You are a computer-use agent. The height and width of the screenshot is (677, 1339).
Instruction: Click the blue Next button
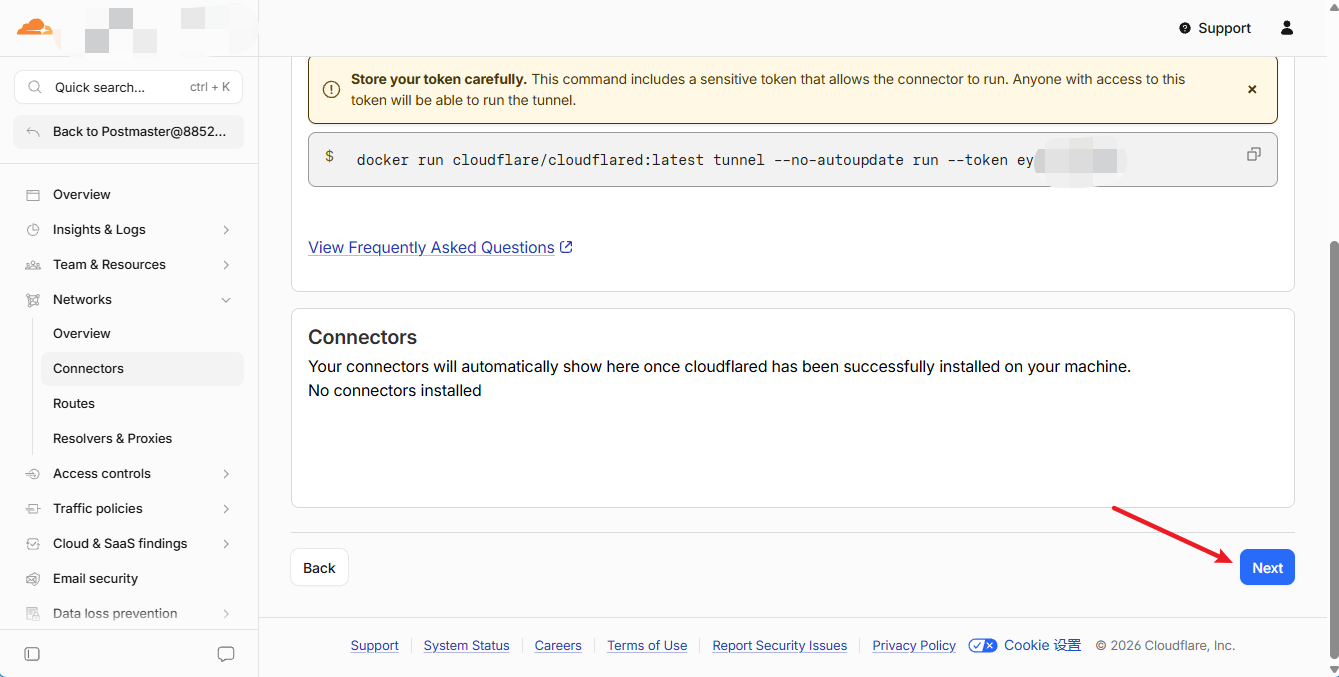pyautogui.click(x=1267, y=568)
